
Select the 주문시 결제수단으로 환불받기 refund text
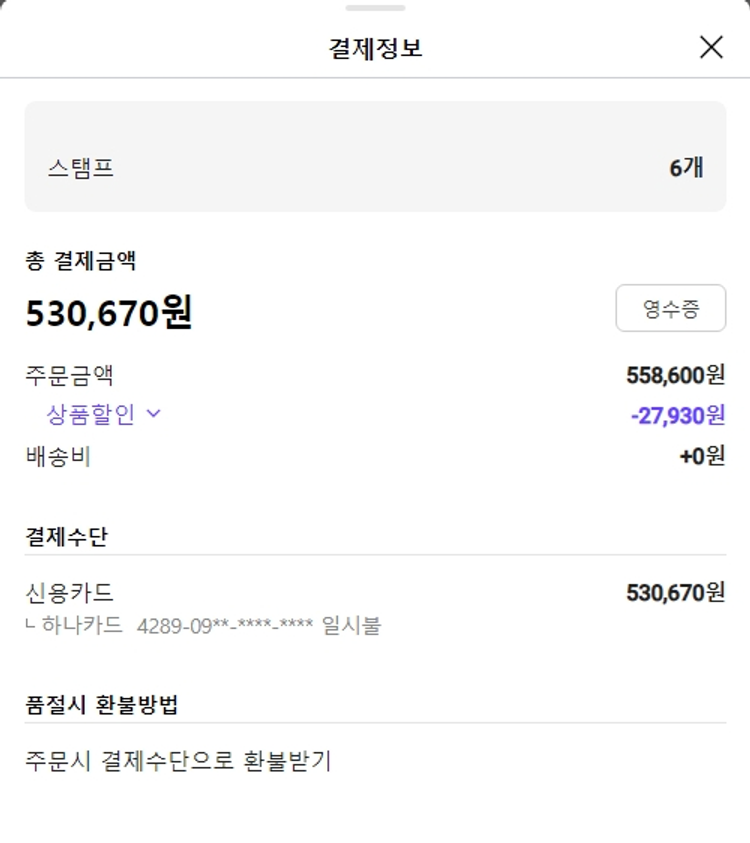tap(177, 761)
